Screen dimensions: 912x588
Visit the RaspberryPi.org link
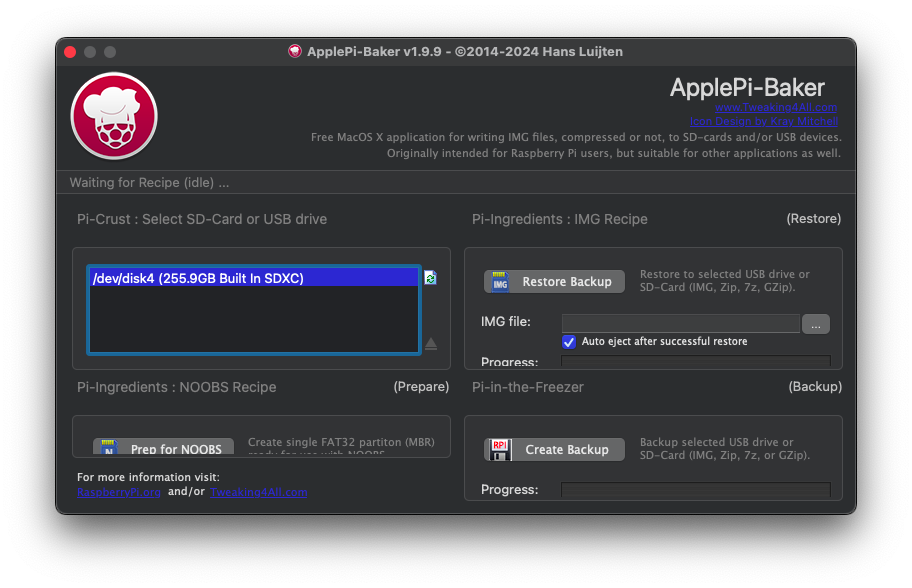click(119, 492)
